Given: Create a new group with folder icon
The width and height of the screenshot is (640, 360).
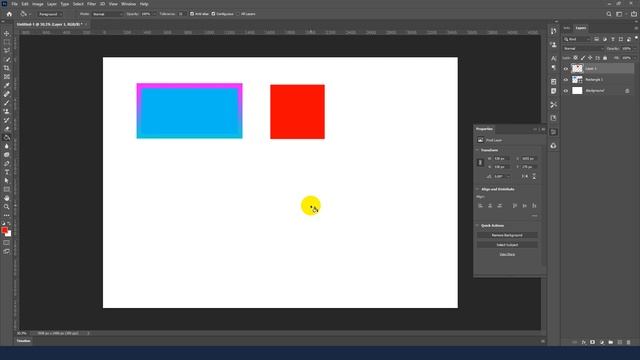Looking at the screenshot, I should pos(611,342).
